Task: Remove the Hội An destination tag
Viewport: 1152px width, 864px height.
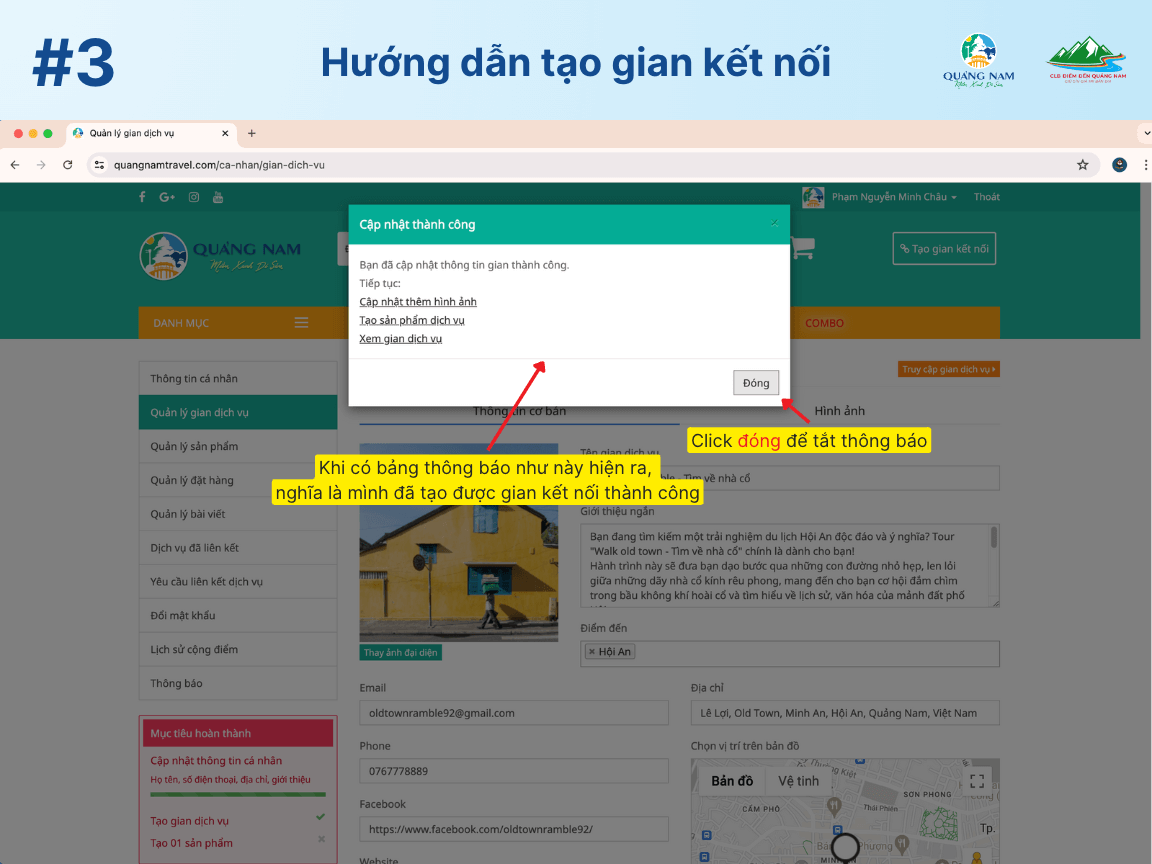Action: click(591, 652)
